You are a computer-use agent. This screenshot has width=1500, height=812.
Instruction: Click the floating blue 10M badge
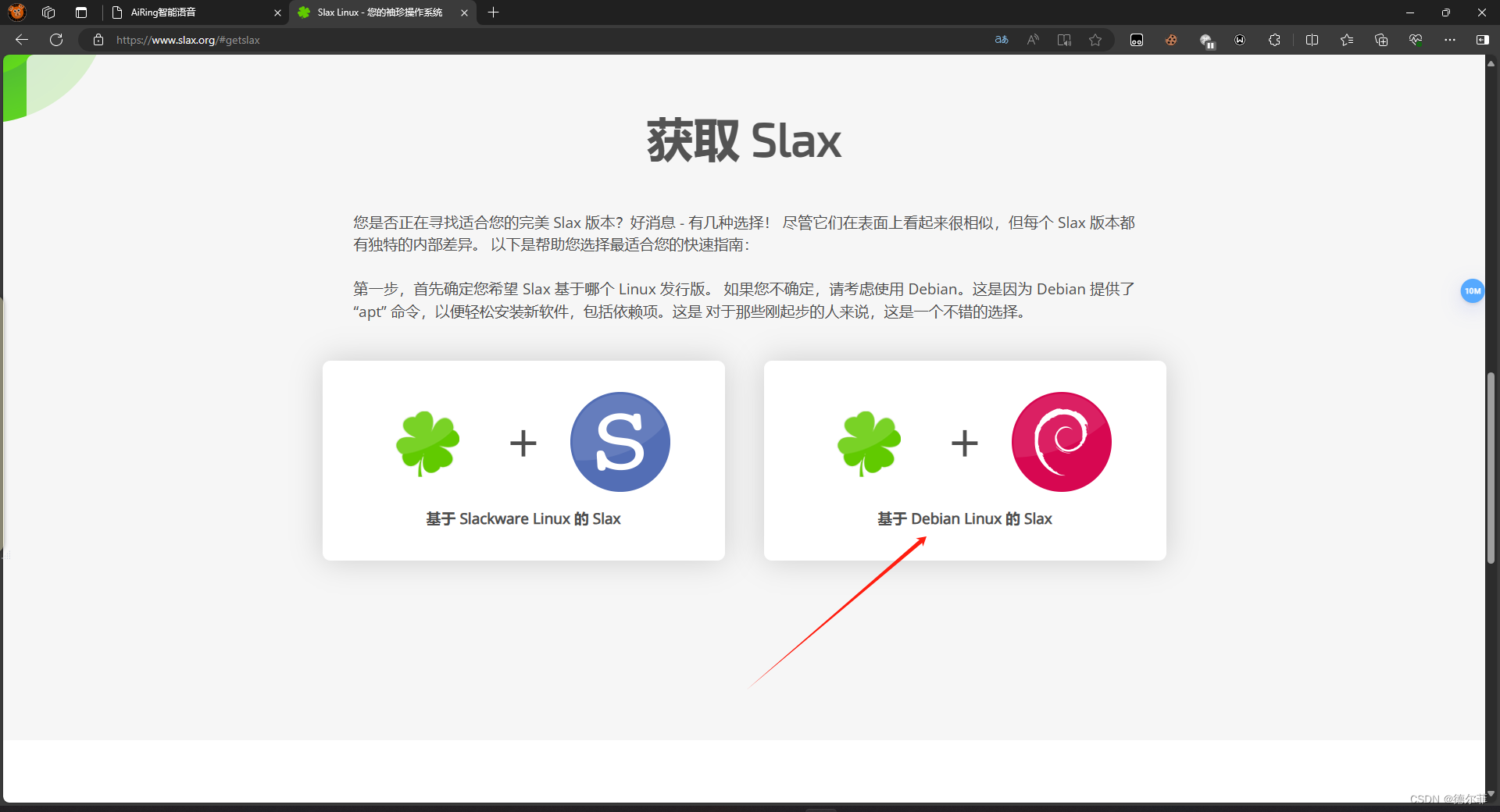1473,290
